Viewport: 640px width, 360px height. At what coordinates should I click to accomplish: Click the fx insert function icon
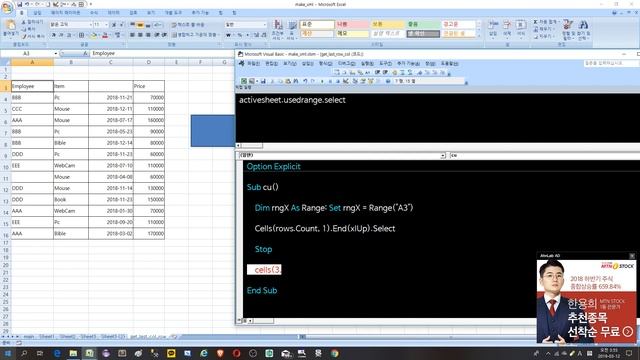point(85,53)
